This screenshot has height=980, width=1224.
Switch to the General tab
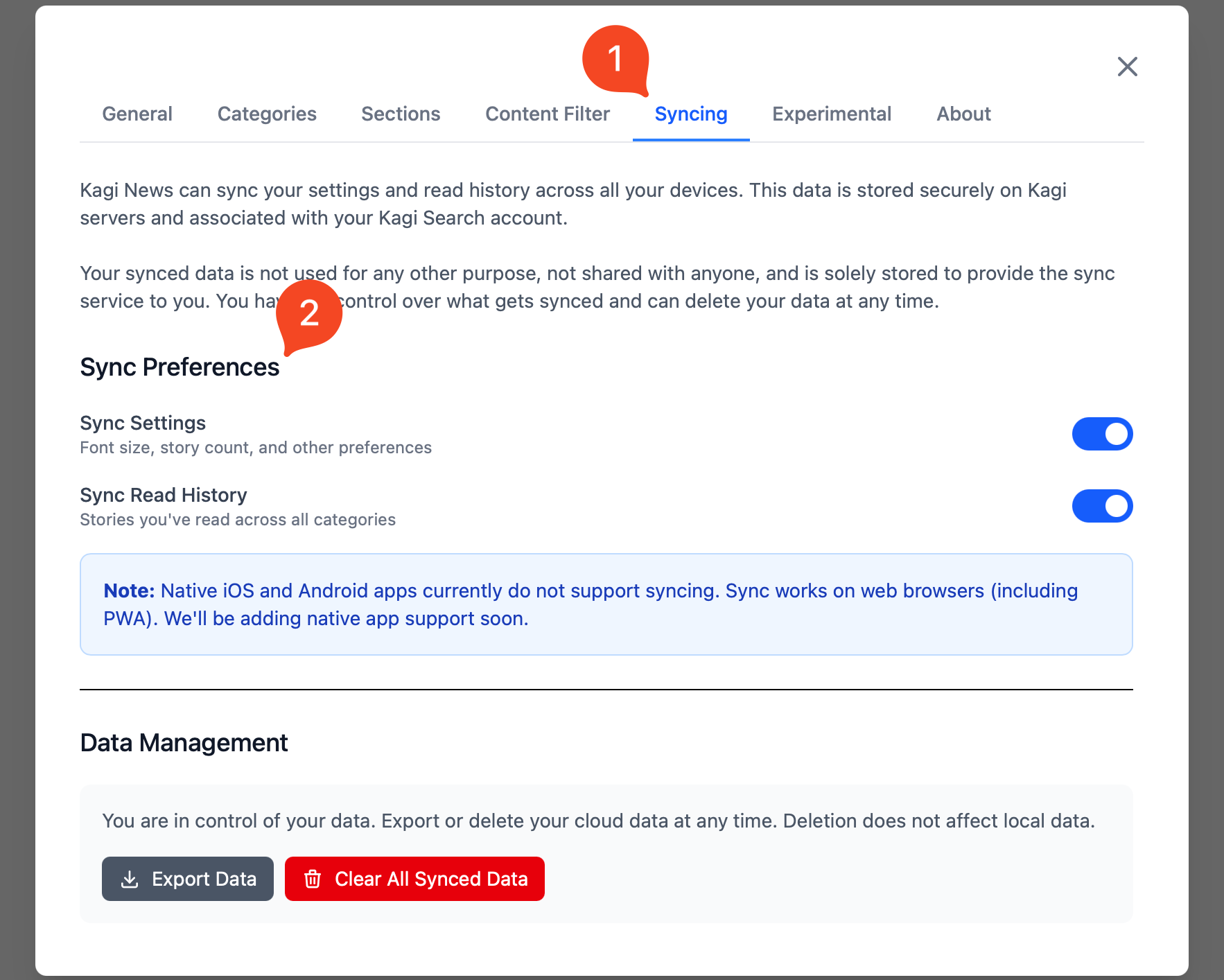point(137,114)
